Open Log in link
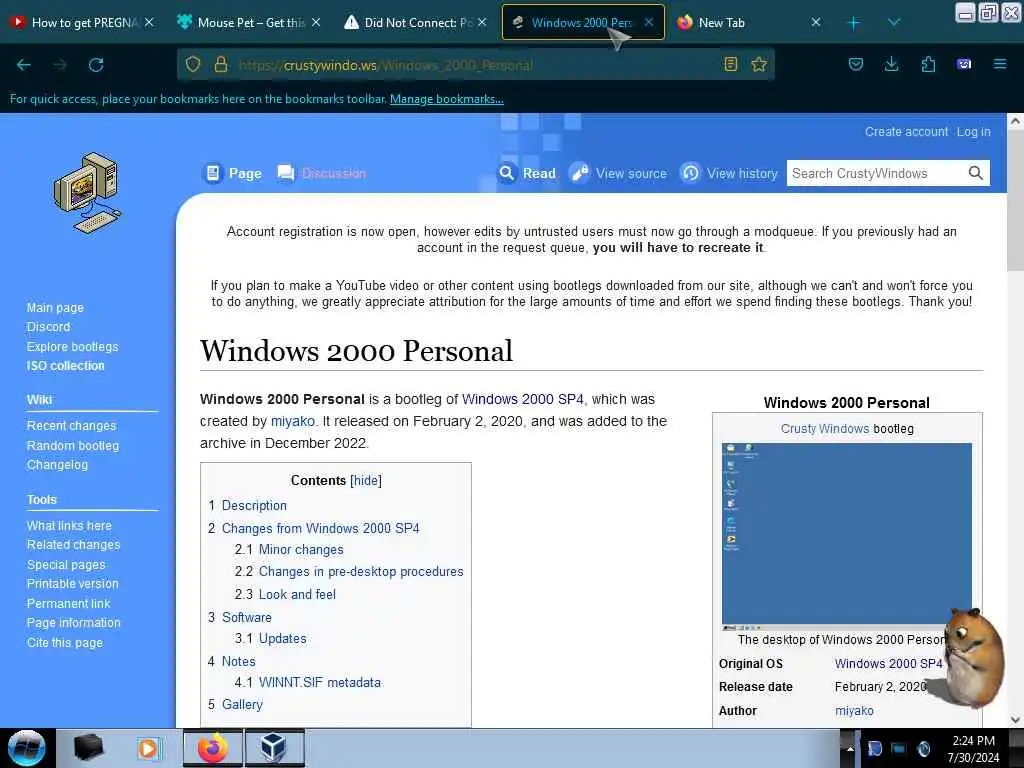Image resolution: width=1024 pixels, height=768 pixels. (974, 131)
